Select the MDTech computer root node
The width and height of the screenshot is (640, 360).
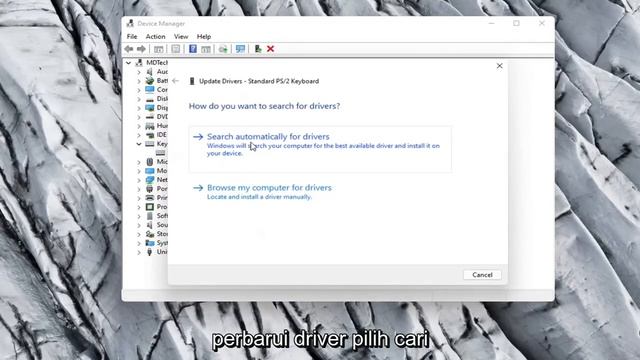157,62
